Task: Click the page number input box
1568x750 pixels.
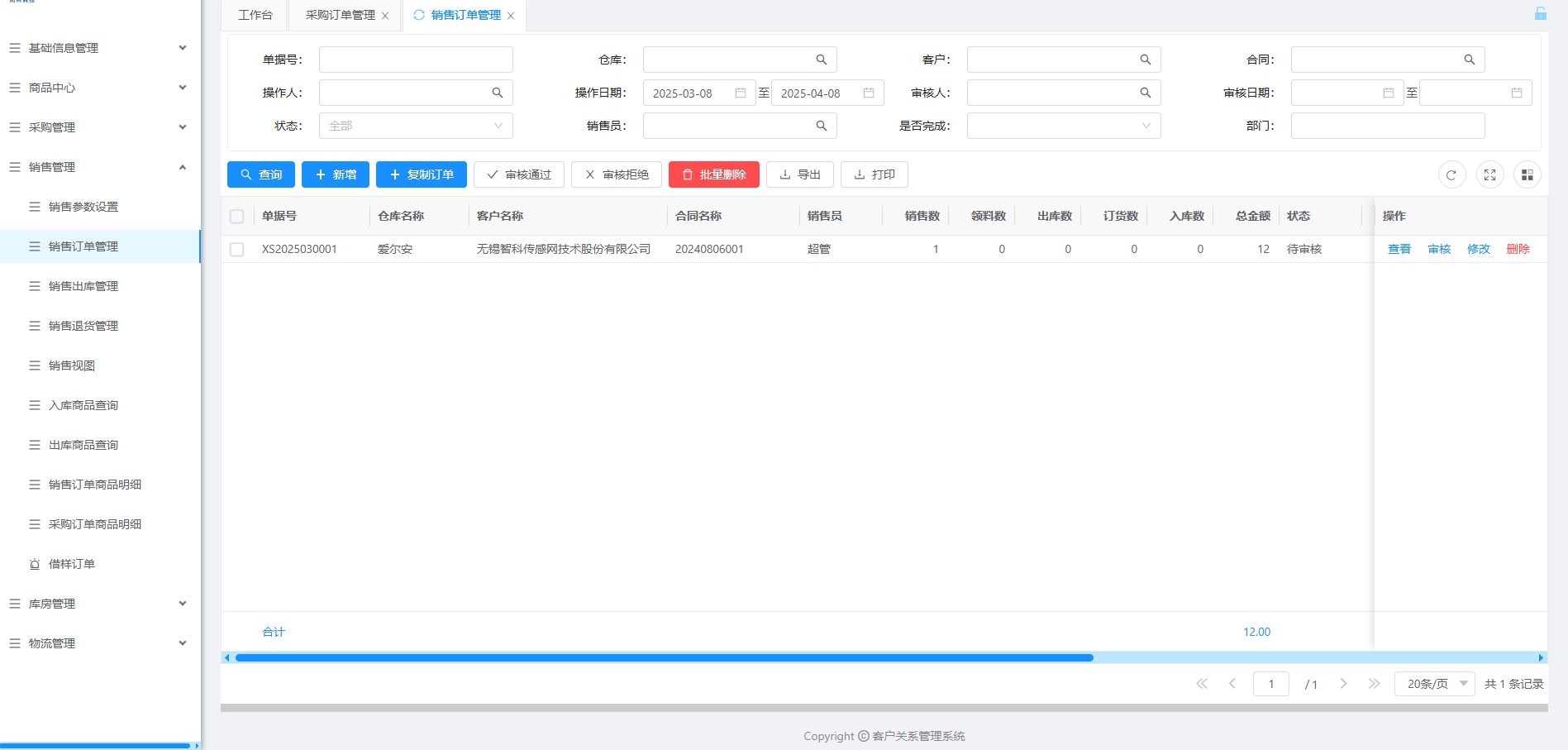Action: click(1271, 684)
